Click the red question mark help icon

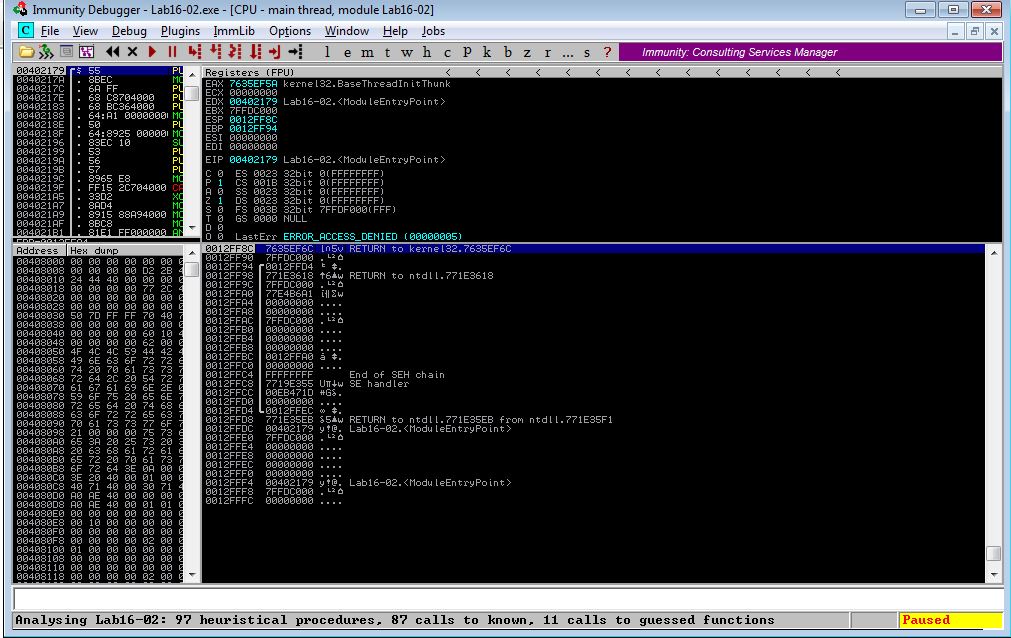[x=607, y=52]
